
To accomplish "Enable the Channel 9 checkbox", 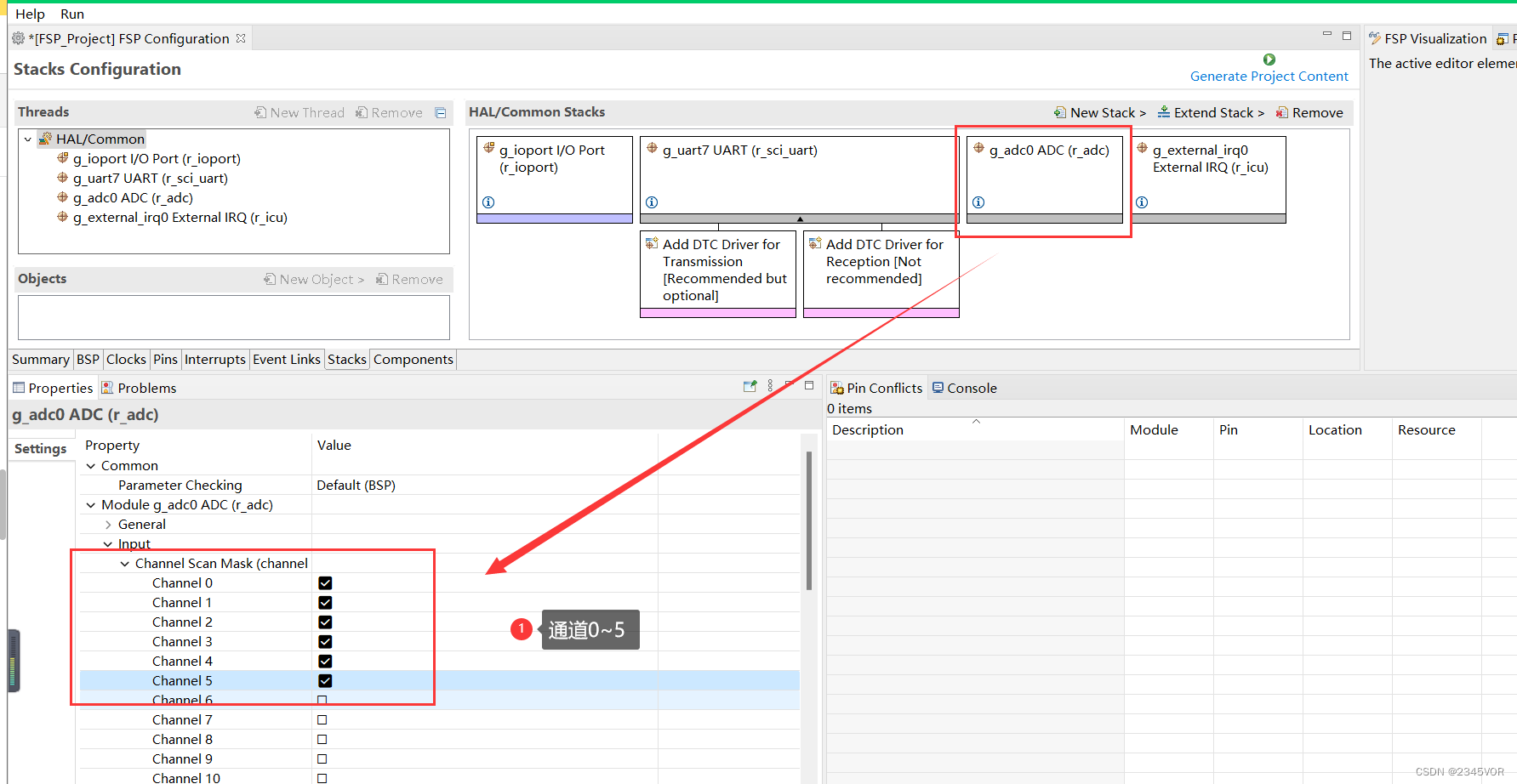I will [x=322, y=759].
